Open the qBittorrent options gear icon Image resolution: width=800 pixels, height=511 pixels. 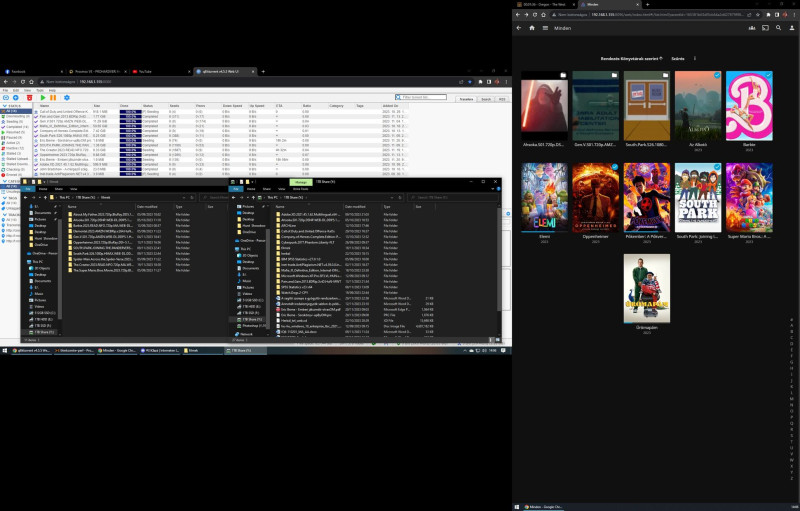67,97
